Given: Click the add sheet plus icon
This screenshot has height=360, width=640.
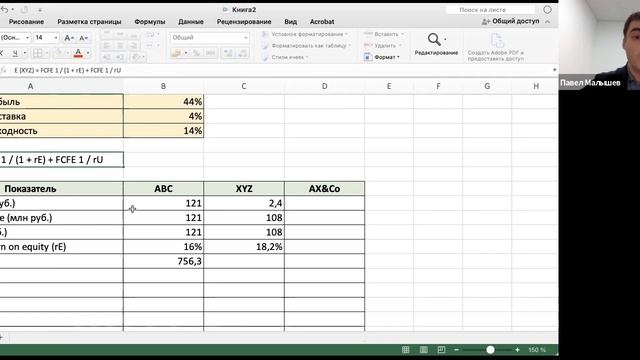Looking at the screenshot, I should coord(2,337).
